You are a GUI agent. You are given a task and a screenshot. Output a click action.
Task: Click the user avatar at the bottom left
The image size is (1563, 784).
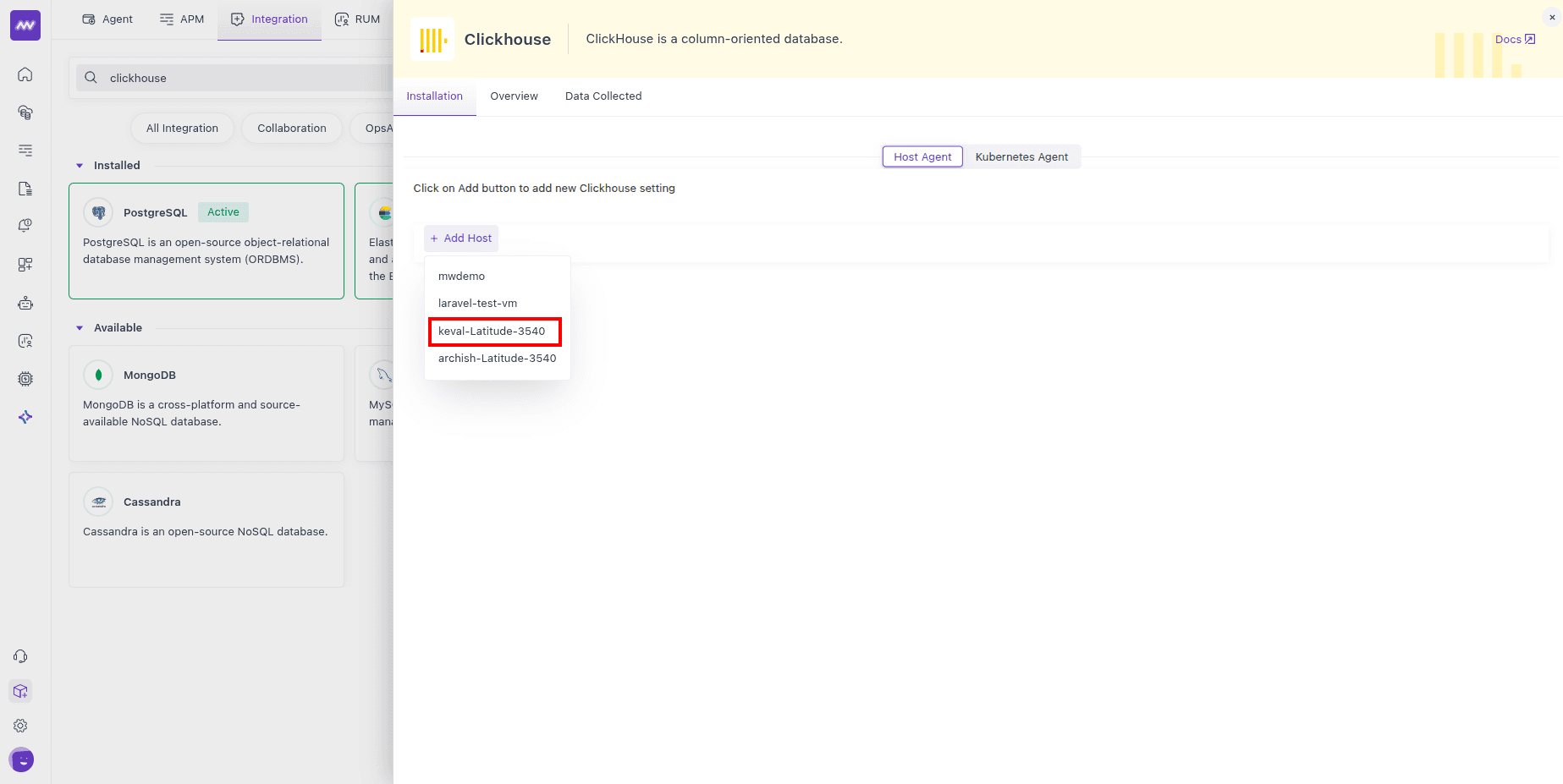point(21,760)
